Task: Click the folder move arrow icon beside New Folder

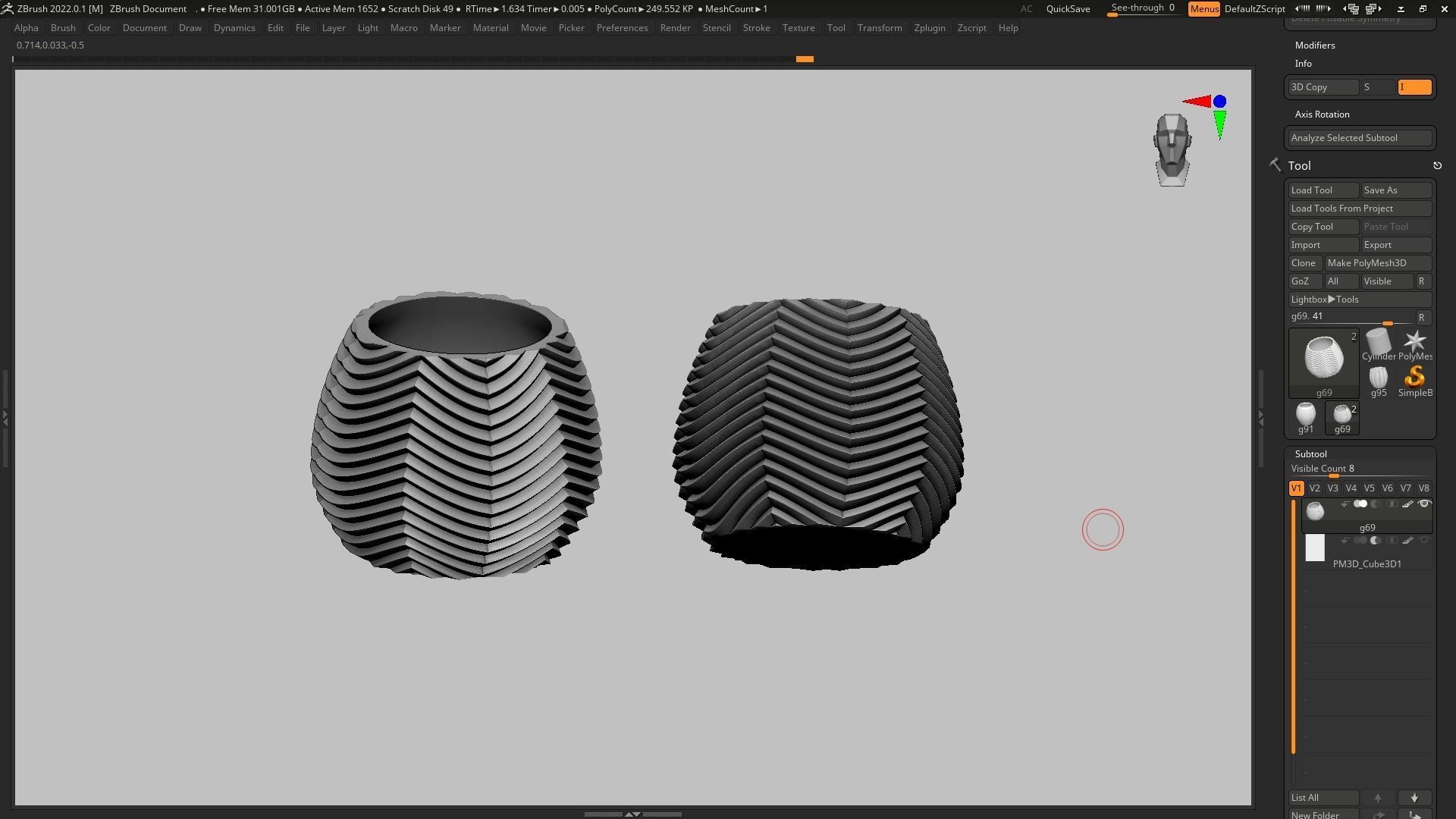Action: pos(1378,815)
